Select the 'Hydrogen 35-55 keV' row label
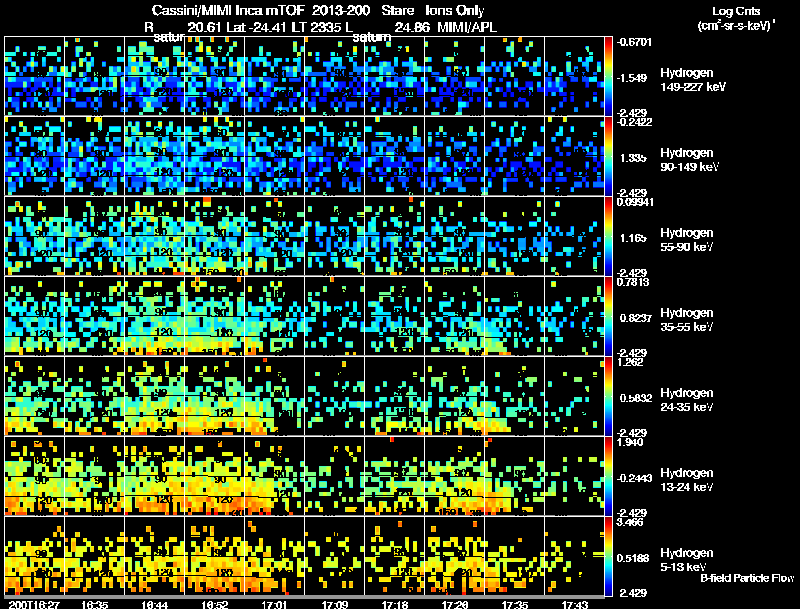This screenshot has width=800, height=609. click(x=687, y=320)
